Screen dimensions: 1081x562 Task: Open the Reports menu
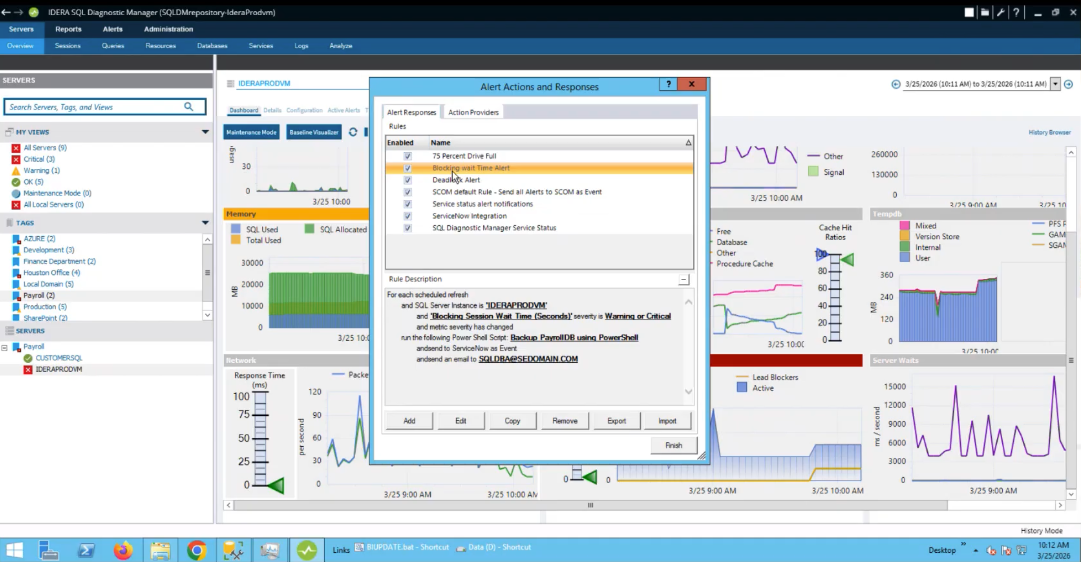tap(68, 29)
